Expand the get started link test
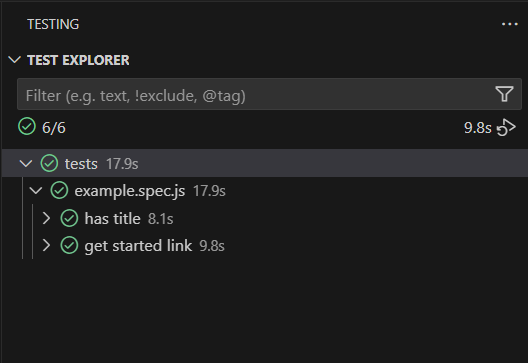This screenshot has height=363, width=528. [46, 245]
